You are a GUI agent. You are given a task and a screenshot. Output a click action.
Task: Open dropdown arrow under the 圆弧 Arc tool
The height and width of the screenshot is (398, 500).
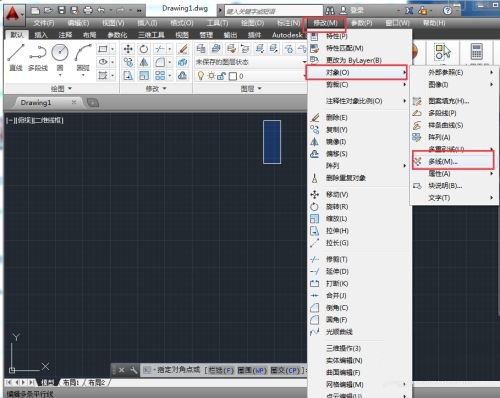tap(83, 75)
